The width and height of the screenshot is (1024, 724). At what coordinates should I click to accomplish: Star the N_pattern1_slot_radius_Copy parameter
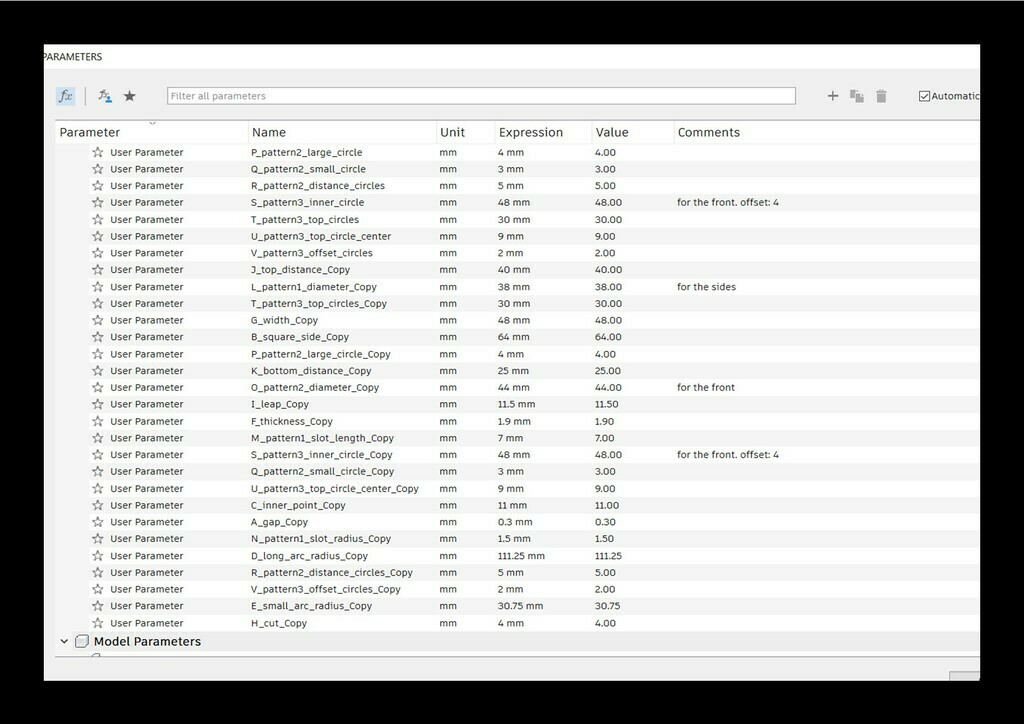pos(98,539)
